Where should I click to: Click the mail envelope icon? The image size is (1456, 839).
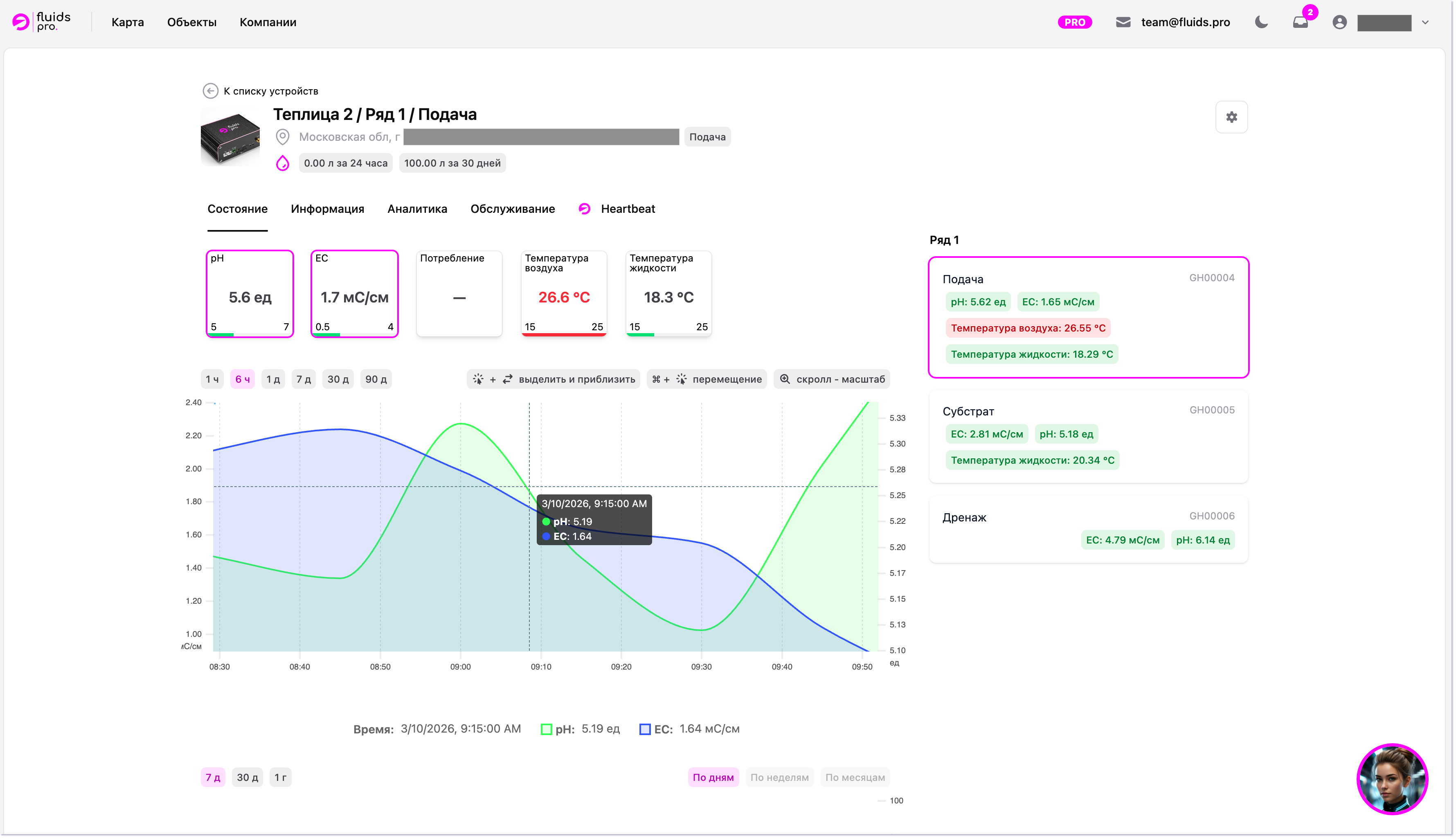1123,23
